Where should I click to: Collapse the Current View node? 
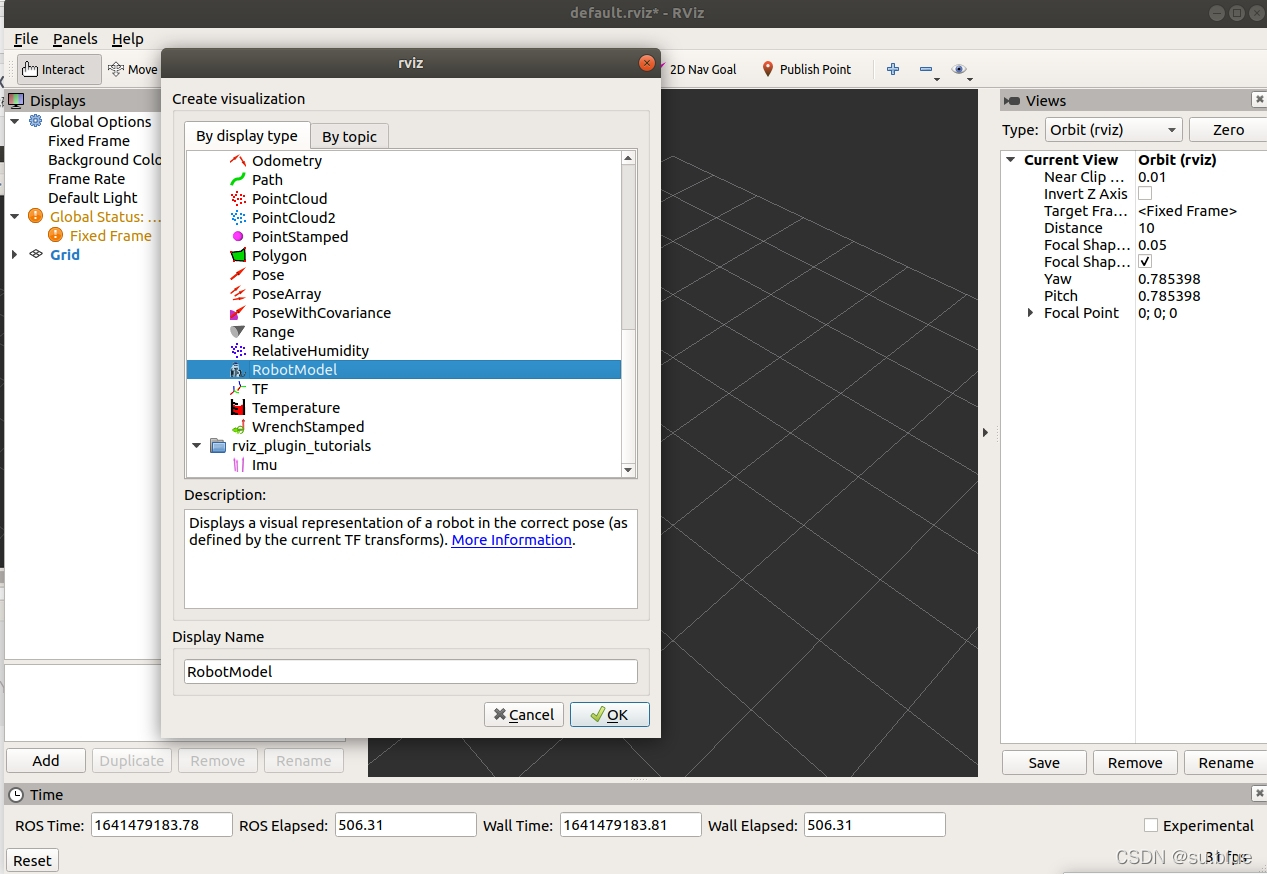tap(1011, 159)
